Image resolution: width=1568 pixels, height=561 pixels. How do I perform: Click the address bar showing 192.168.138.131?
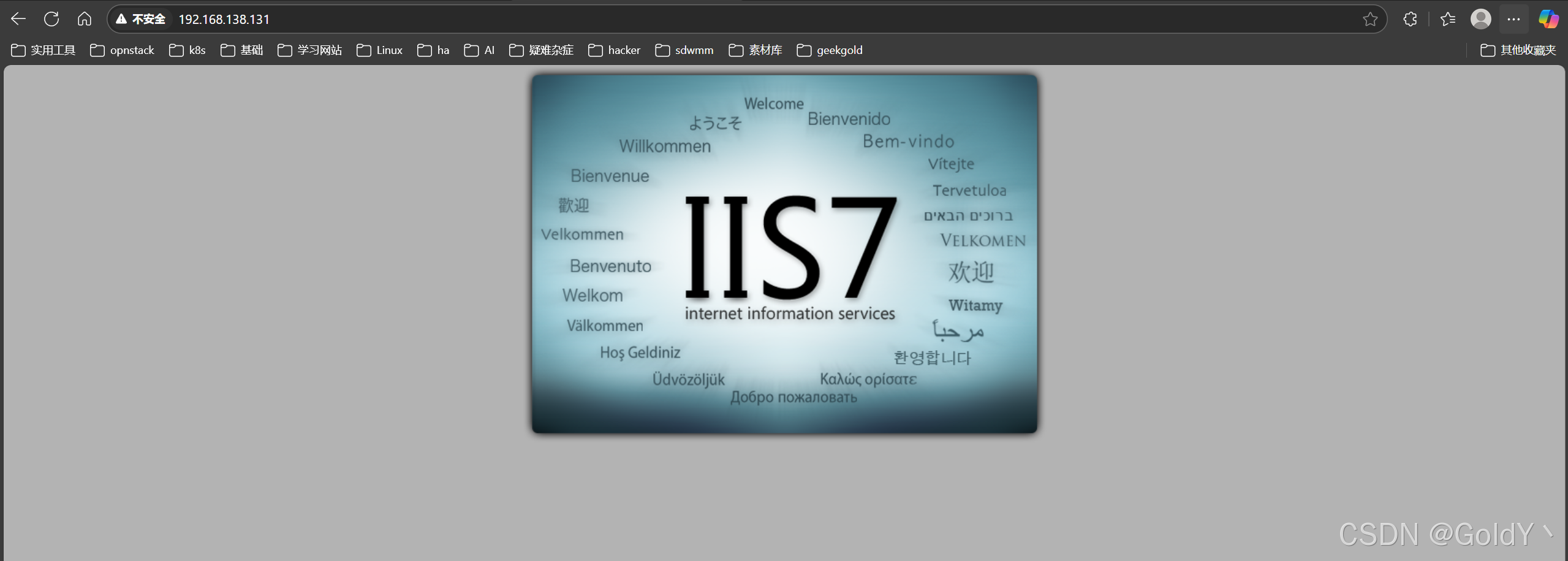click(748, 19)
